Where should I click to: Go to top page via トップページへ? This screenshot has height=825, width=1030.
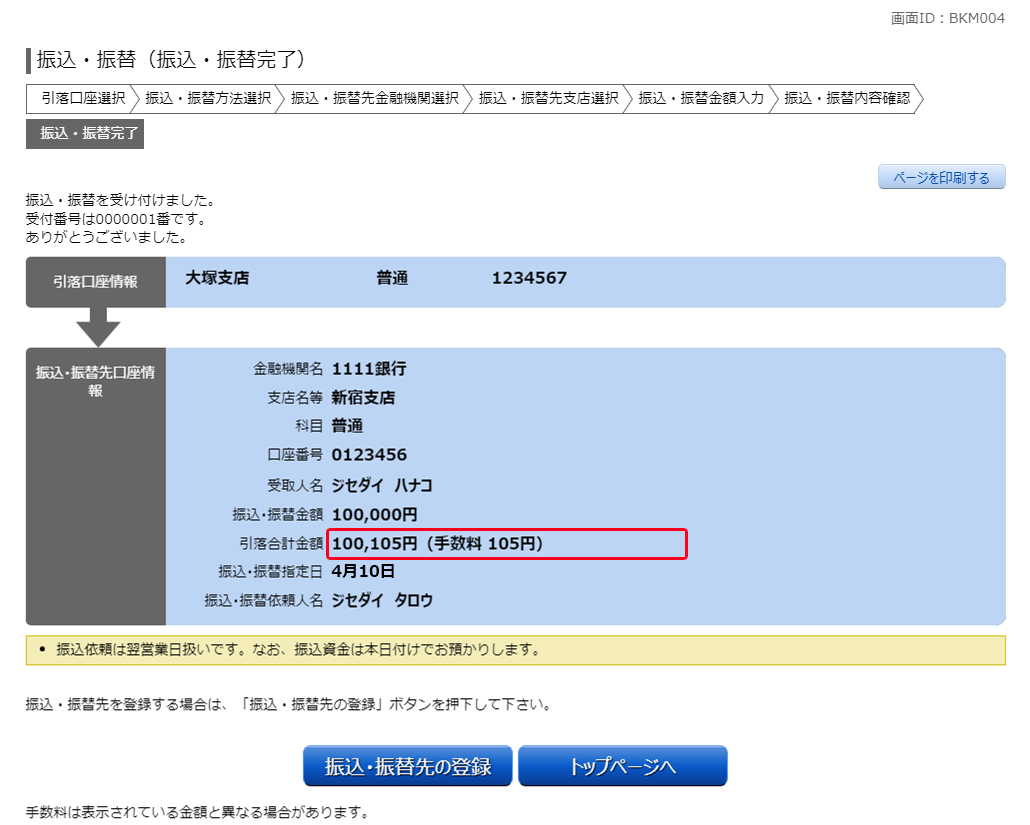(622, 766)
